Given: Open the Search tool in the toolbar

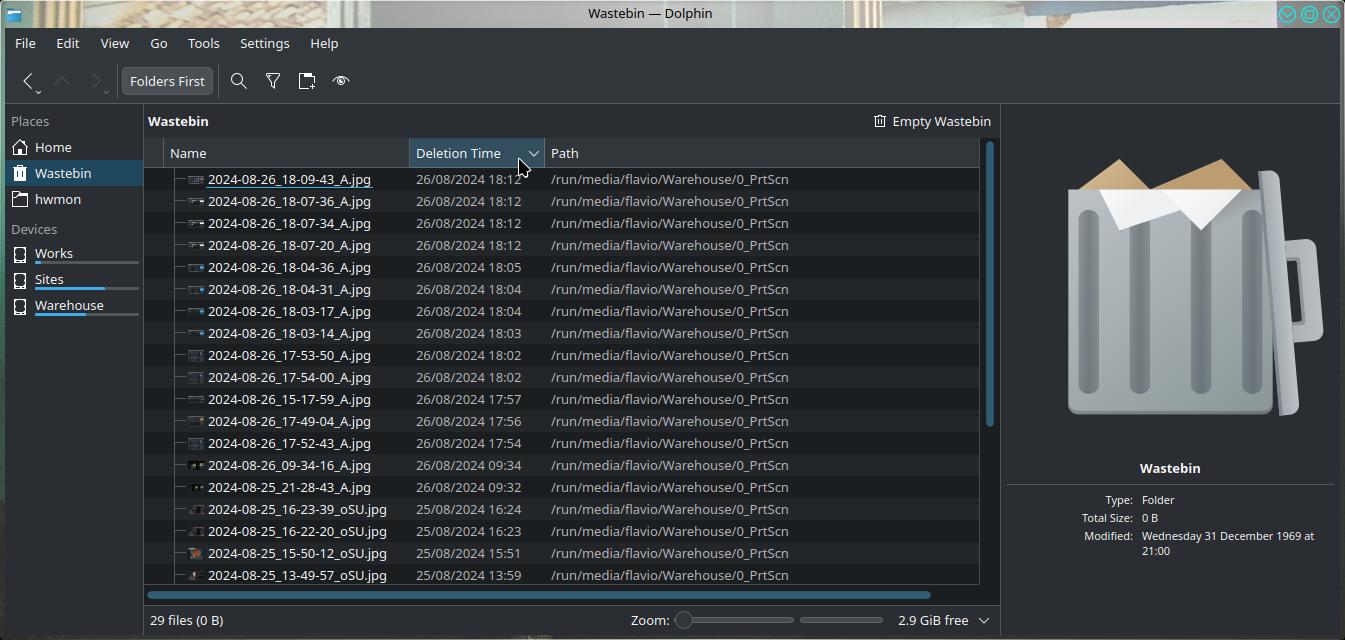Looking at the screenshot, I should click(239, 81).
